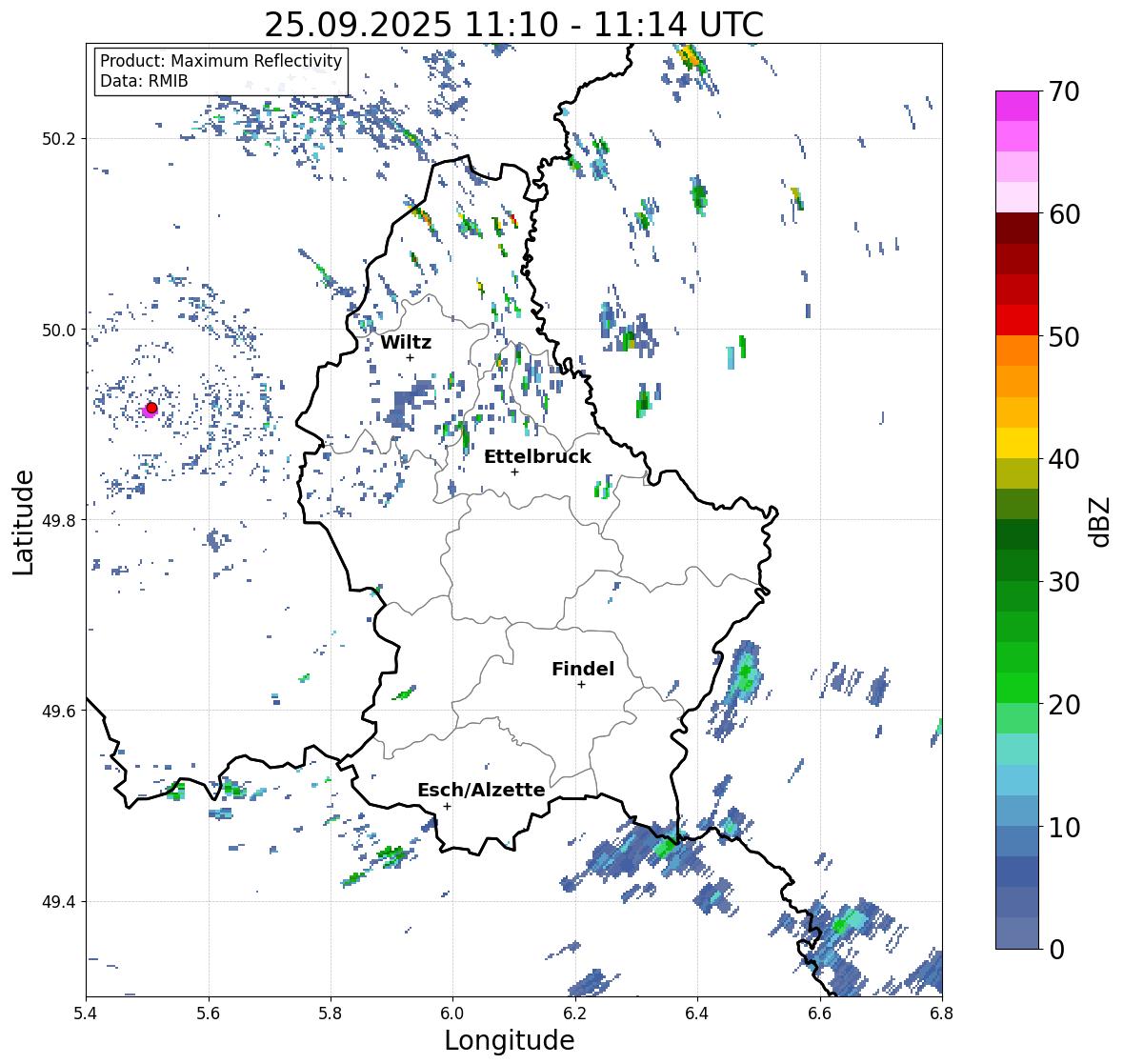This screenshot has height=1064, width=1123.
Task: Click the dBZ colorbar label
Action: [1101, 521]
